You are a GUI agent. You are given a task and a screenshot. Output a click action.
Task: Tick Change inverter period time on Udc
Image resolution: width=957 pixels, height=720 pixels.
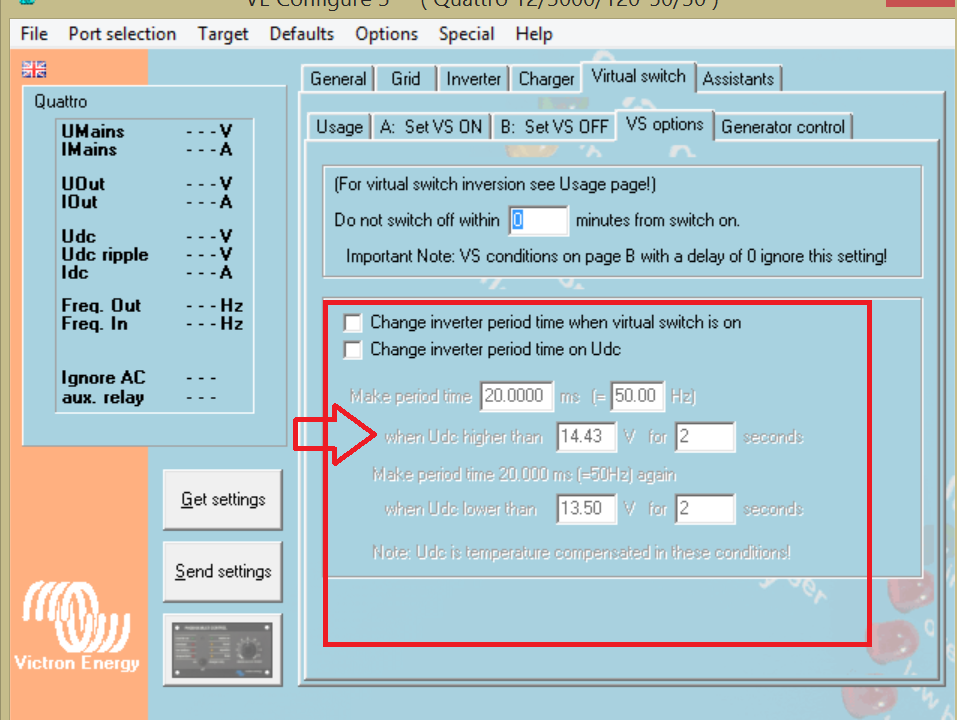tap(353, 350)
